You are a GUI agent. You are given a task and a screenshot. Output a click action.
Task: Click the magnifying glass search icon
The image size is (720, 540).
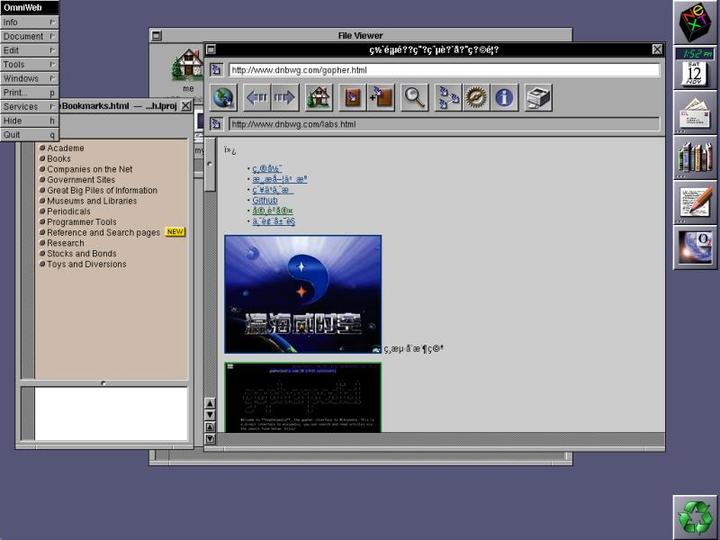(414, 97)
